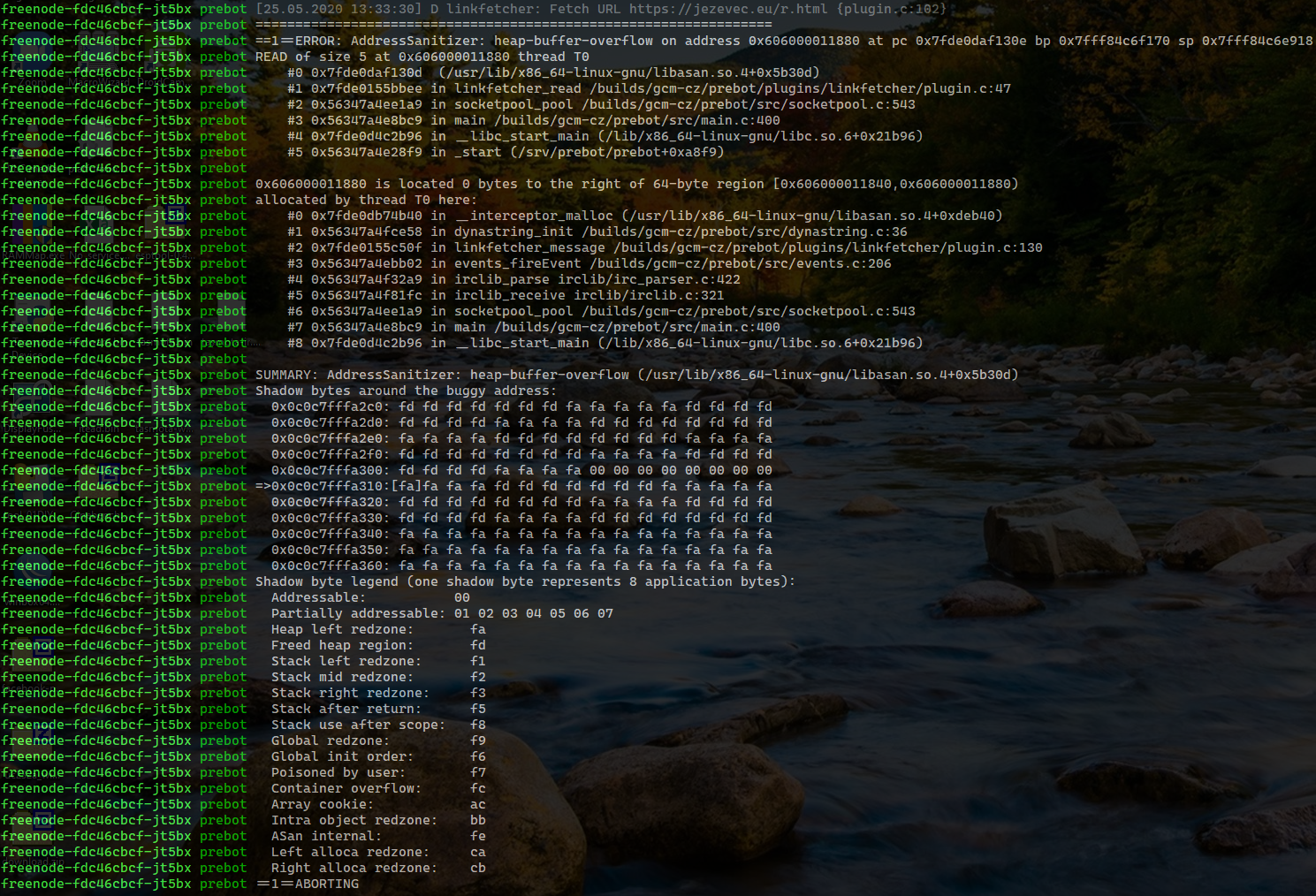
Task: Click the linkfetcher_message frame entry
Action: (x=529, y=247)
